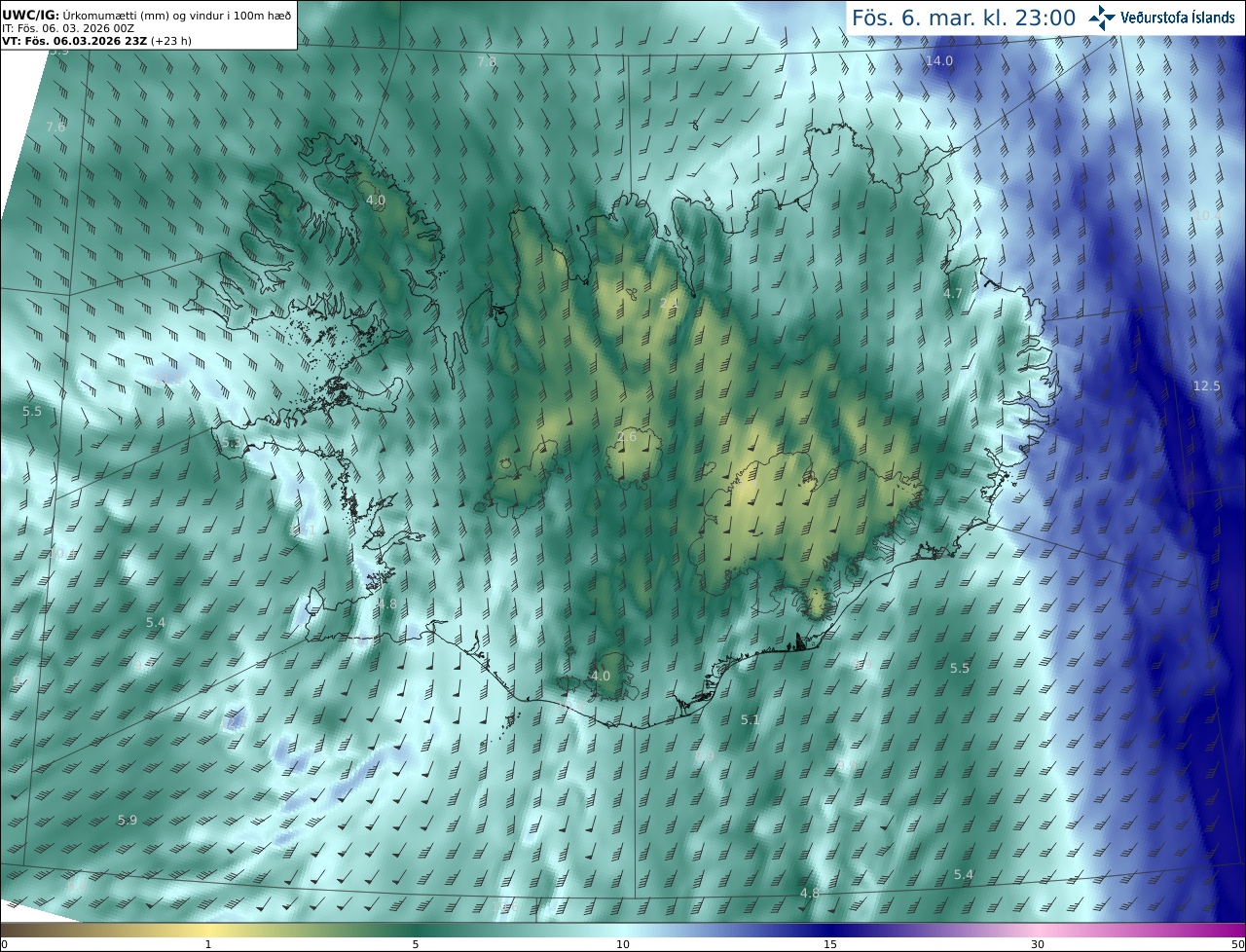Click the 4.0 label on the southern glacier
This screenshot has height=952, width=1246.
601,676
